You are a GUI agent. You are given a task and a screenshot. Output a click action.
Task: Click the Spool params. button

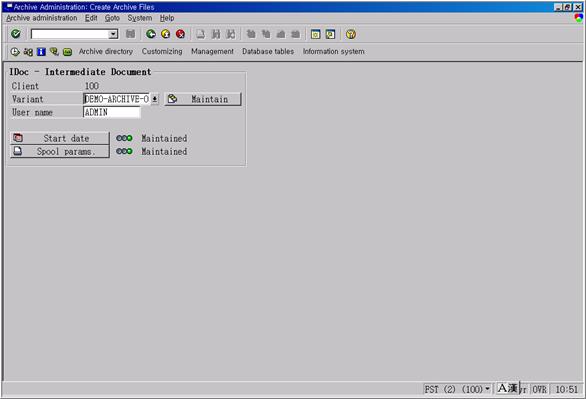click(60, 151)
